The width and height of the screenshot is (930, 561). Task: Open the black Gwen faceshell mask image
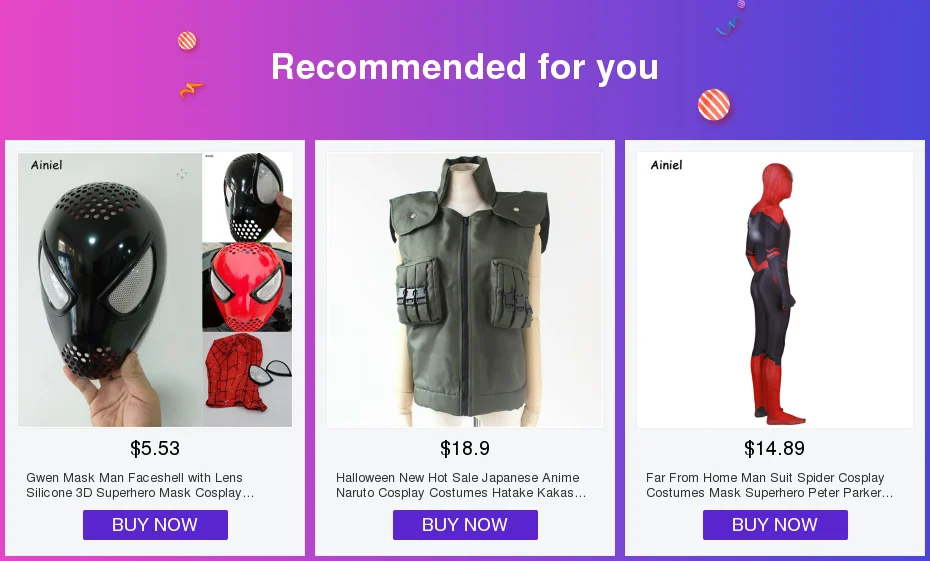click(x=110, y=290)
